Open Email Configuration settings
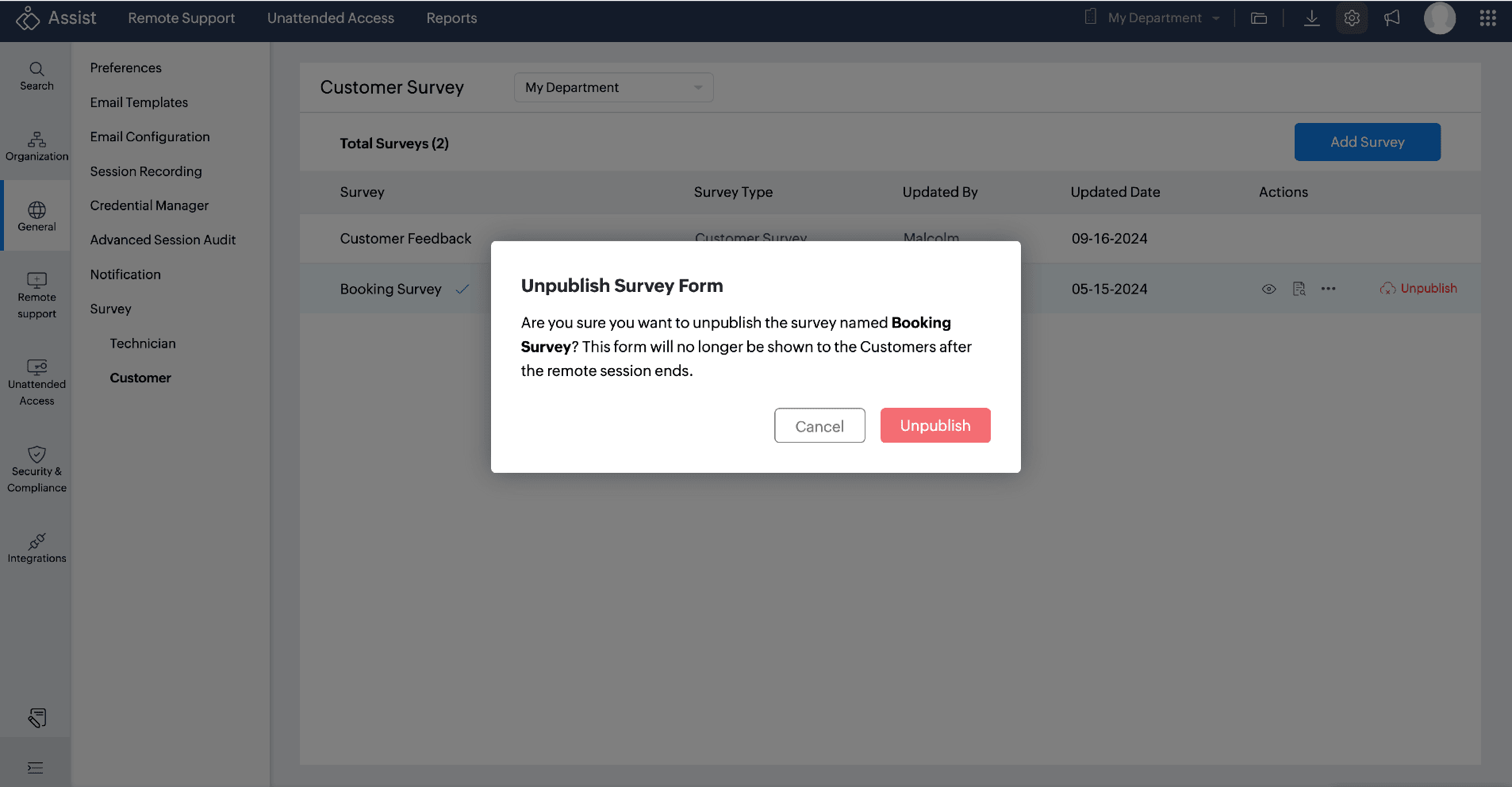The width and height of the screenshot is (1512, 787). point(150,137)
